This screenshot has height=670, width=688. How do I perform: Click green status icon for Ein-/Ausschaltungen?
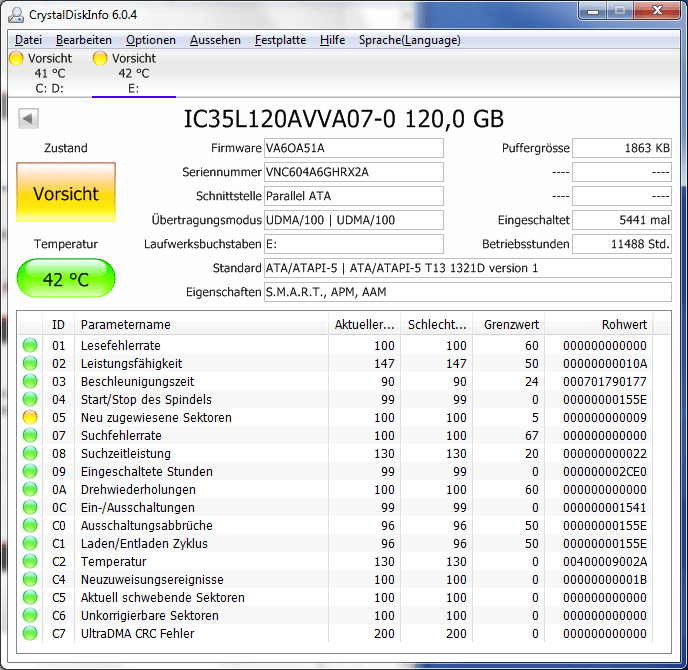pyautogui.click(x=30, y=507)
